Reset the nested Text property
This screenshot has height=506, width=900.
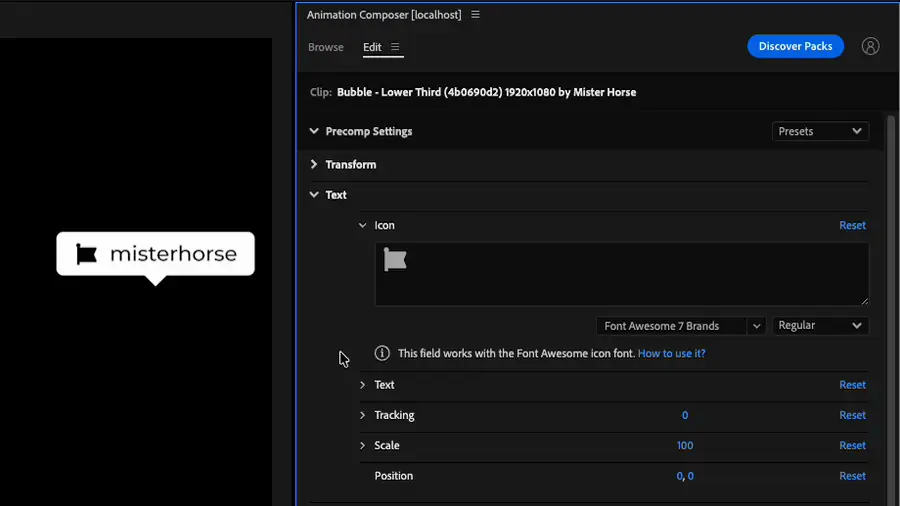(x=852, y=385)
